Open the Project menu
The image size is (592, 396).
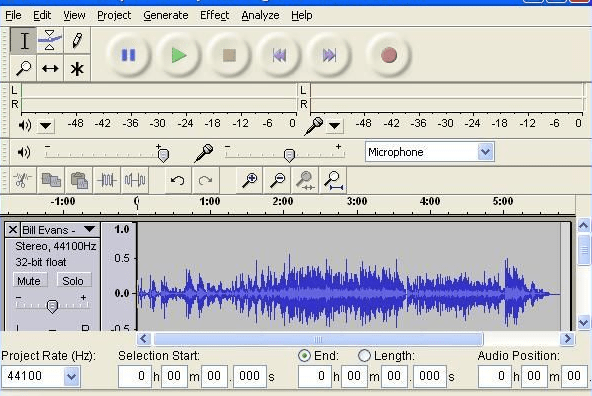click(114, 15)
